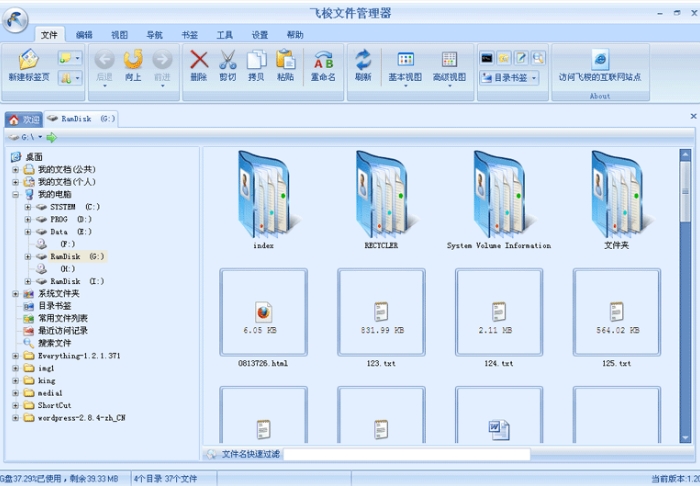700x486 pixels.
Task: Select the (F:) drive in tree
Action: [x=67, y=244]
